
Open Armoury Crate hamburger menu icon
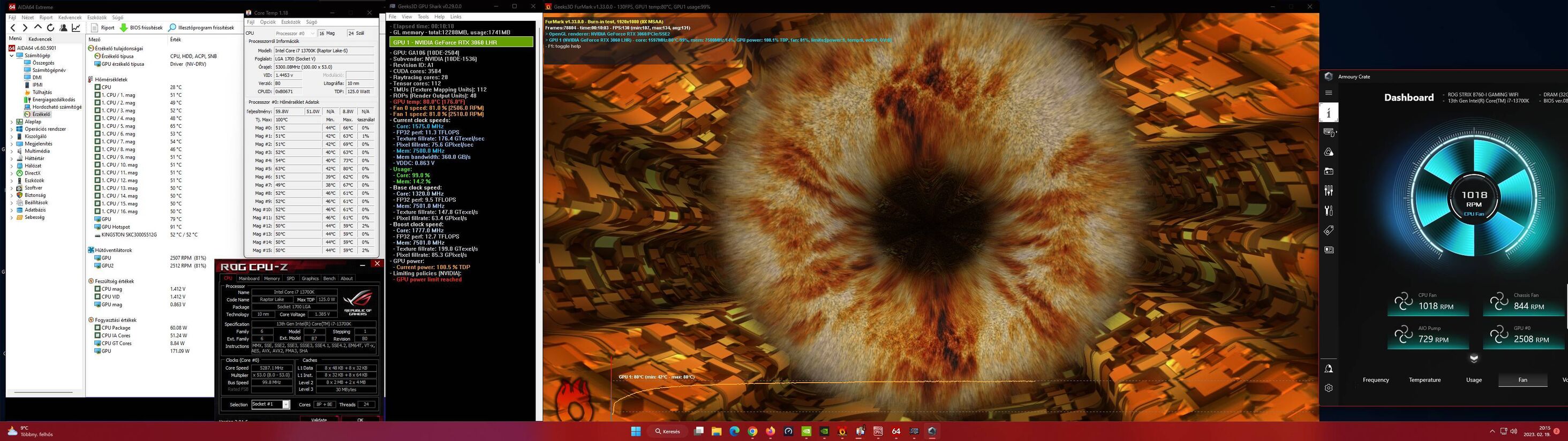pos(1329,93)
